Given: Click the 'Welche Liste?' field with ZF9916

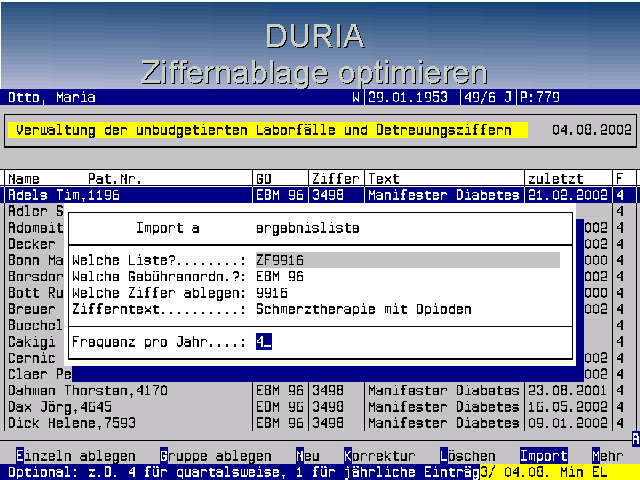Looking at the screenshot, I should click(408, 260).
